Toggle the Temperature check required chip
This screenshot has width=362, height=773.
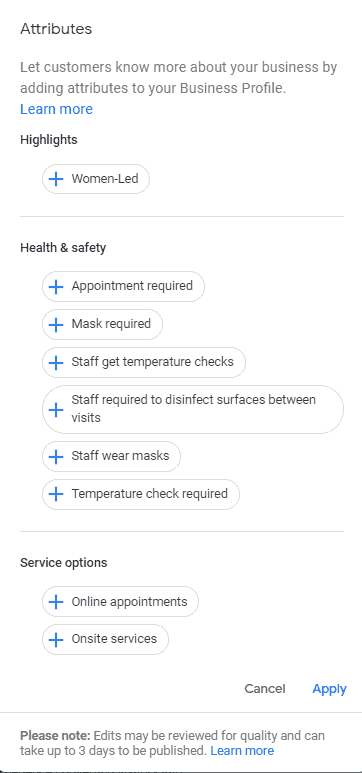(x=141, y=494)
